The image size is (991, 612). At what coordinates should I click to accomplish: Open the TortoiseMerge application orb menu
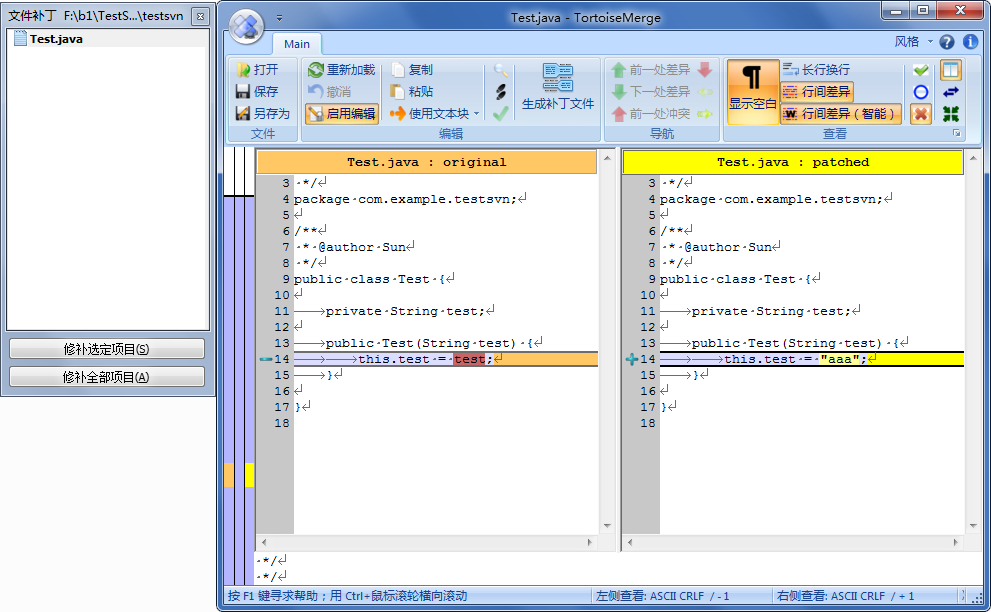click(x=246, y=27)
